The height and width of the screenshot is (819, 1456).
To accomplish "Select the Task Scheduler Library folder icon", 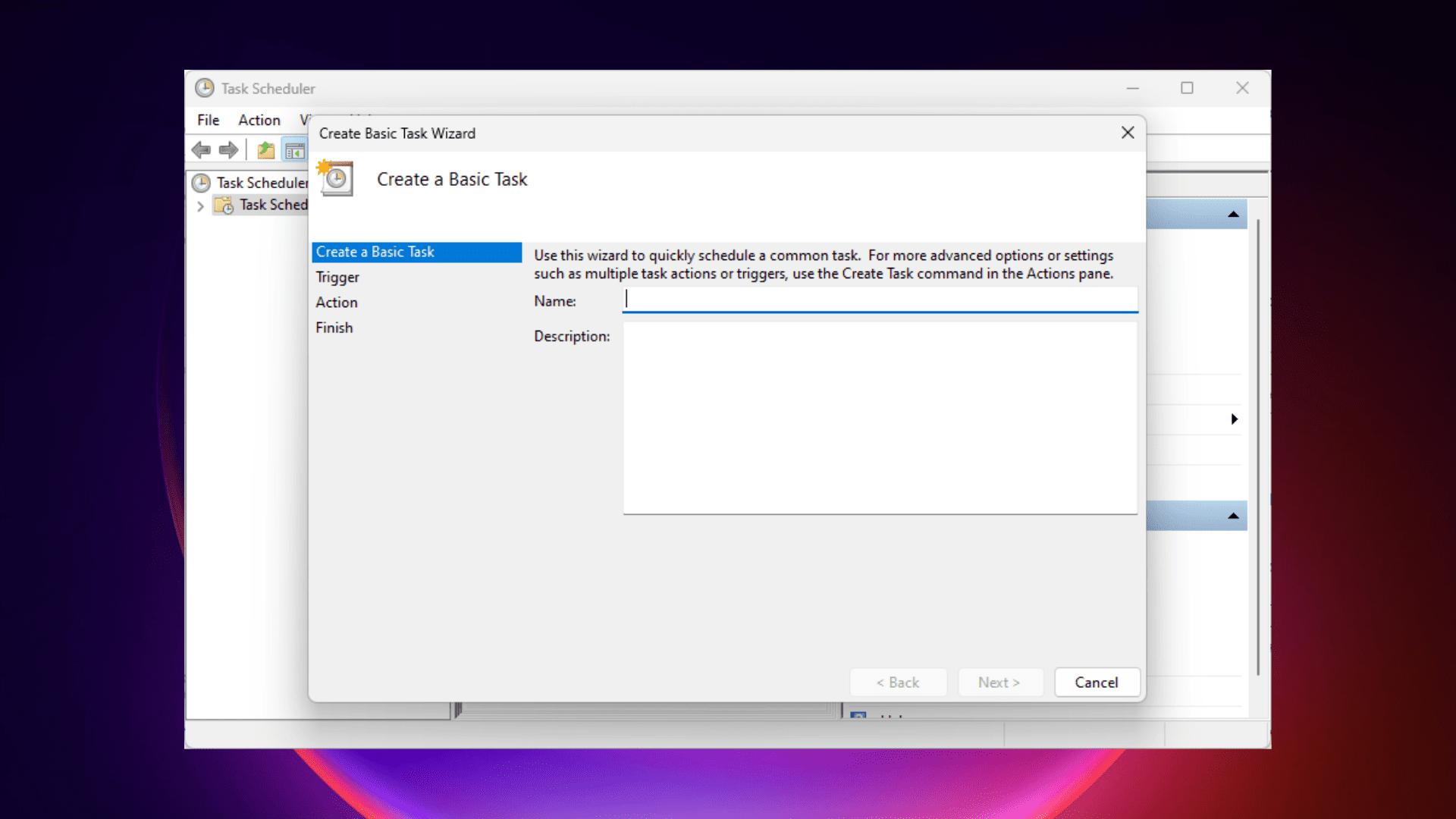I will (224, 205).
